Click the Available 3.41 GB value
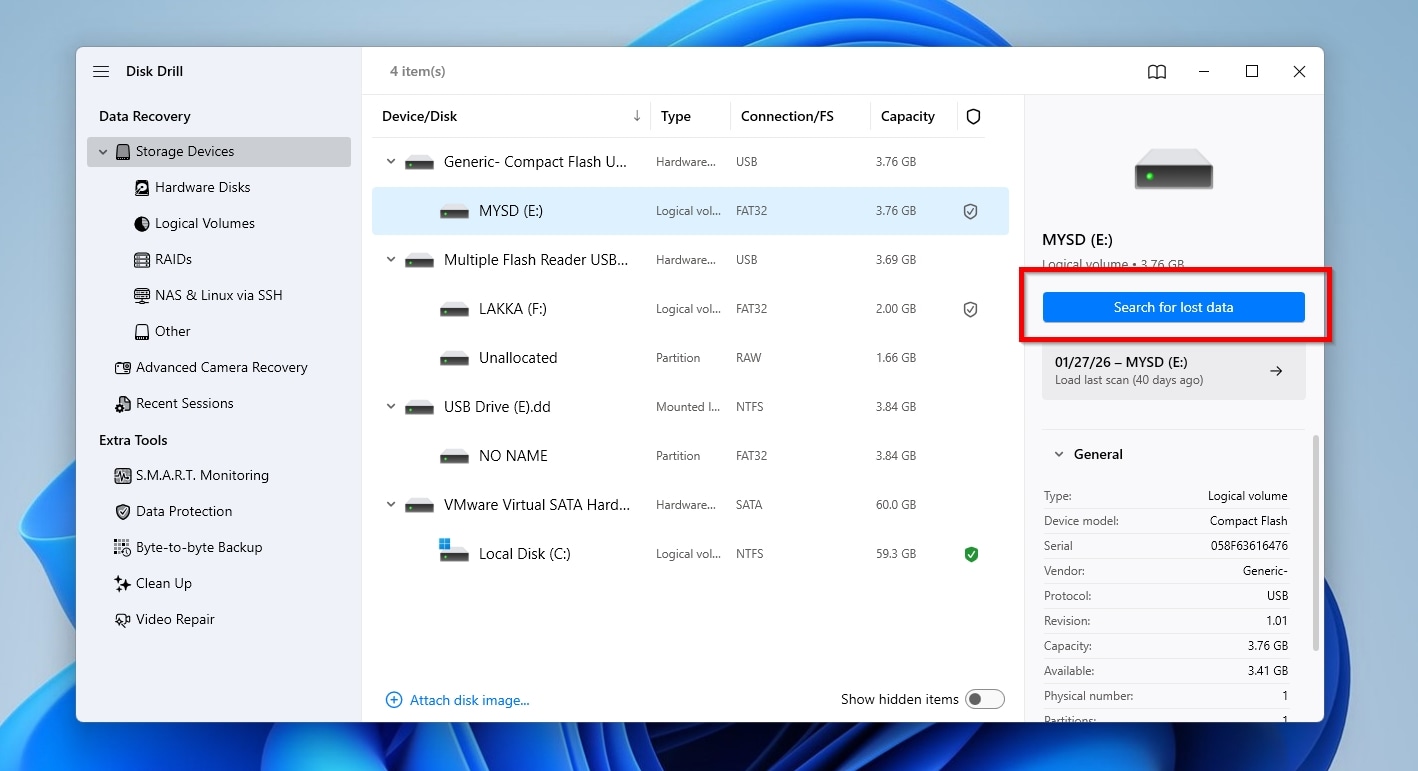This screenshot has width=1418, height=771. (x=1266, y=671)
